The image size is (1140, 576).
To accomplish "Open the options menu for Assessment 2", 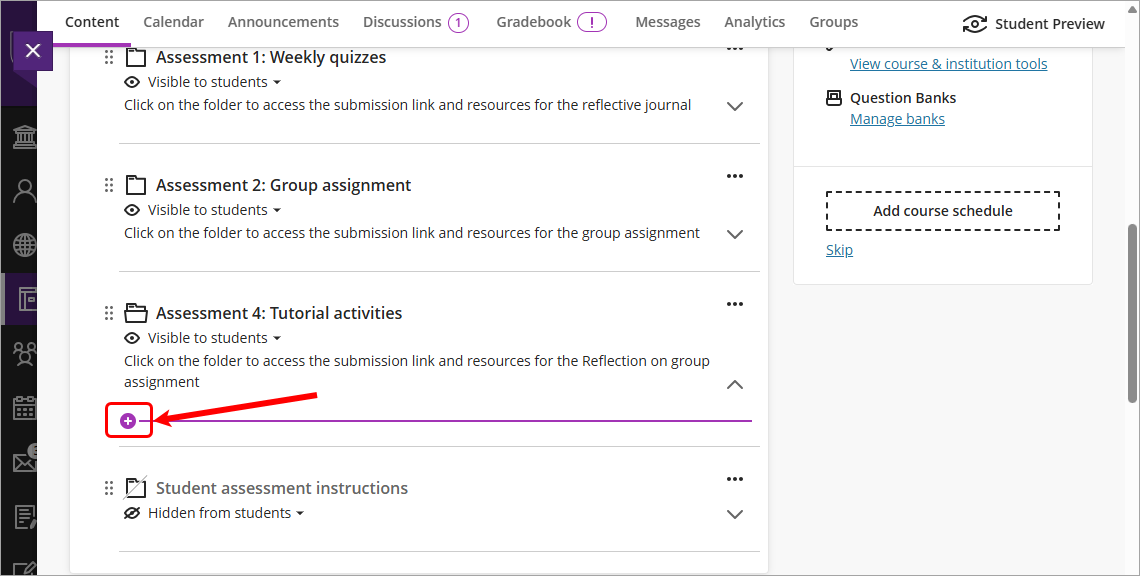I will pos(735,176).
